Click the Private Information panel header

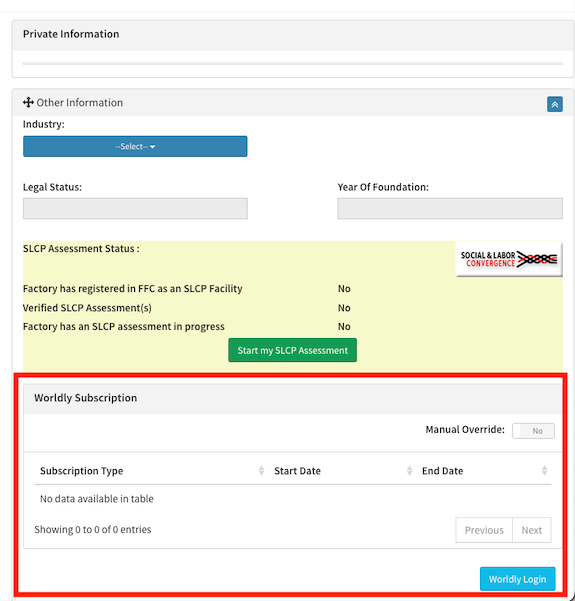[x=293, y=34]
